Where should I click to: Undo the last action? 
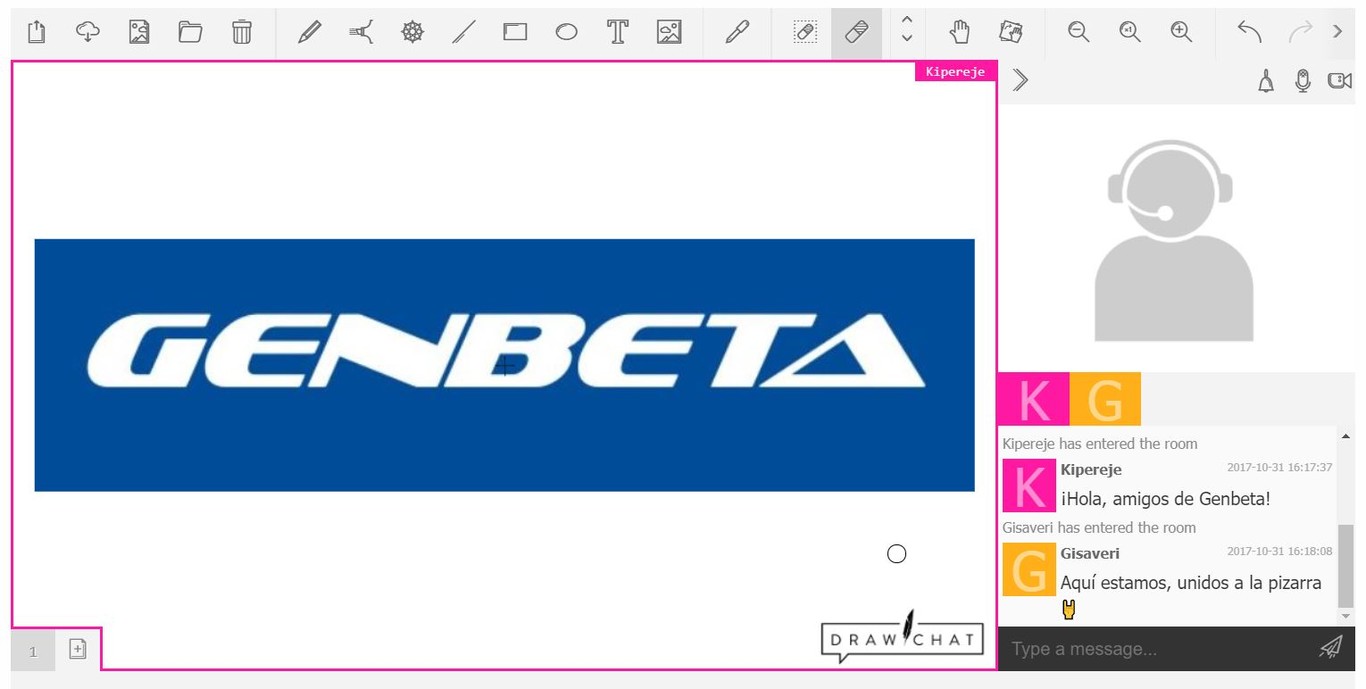1249,32
